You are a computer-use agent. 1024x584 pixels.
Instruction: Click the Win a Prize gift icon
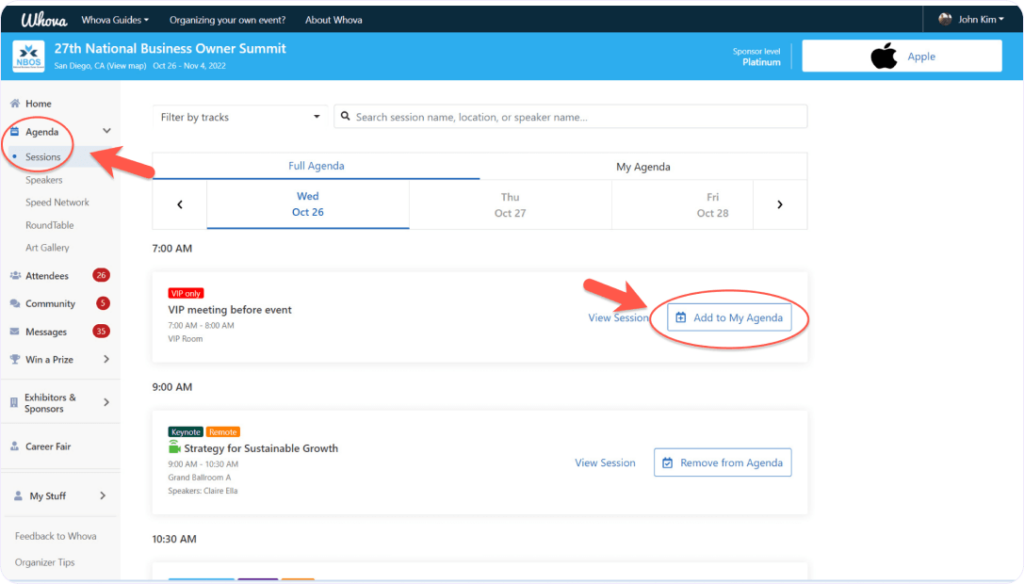point(17,359)
